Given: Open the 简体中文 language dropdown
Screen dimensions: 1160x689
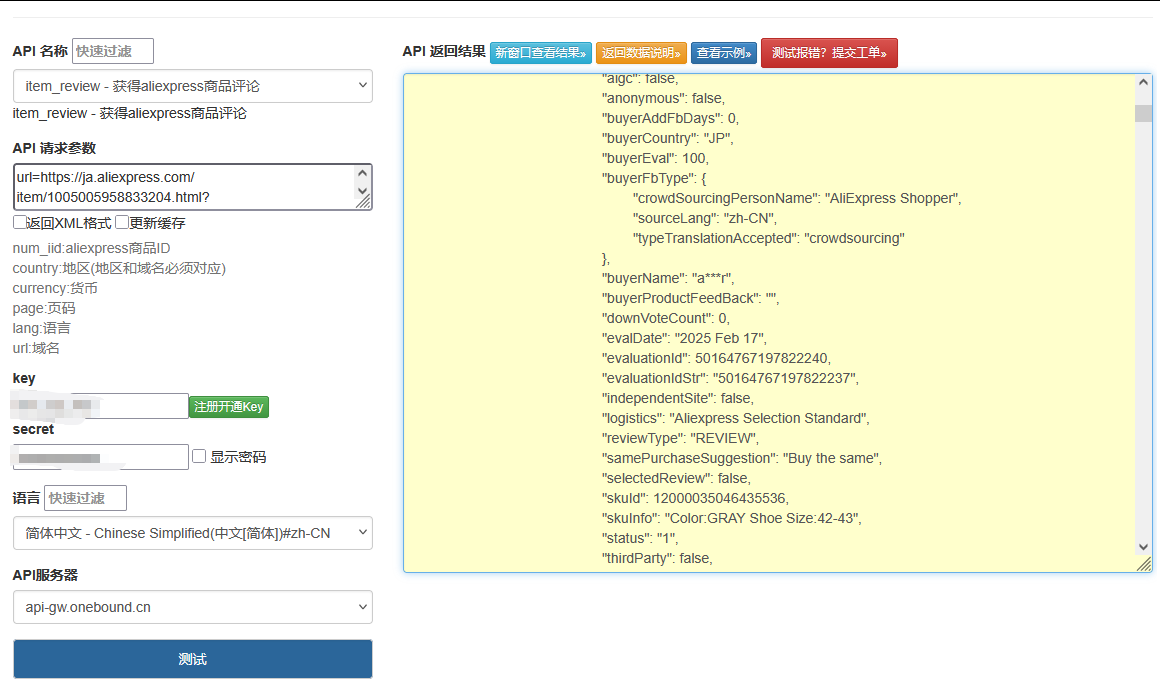Looking at the screenshot, I should tap(192, 533).
